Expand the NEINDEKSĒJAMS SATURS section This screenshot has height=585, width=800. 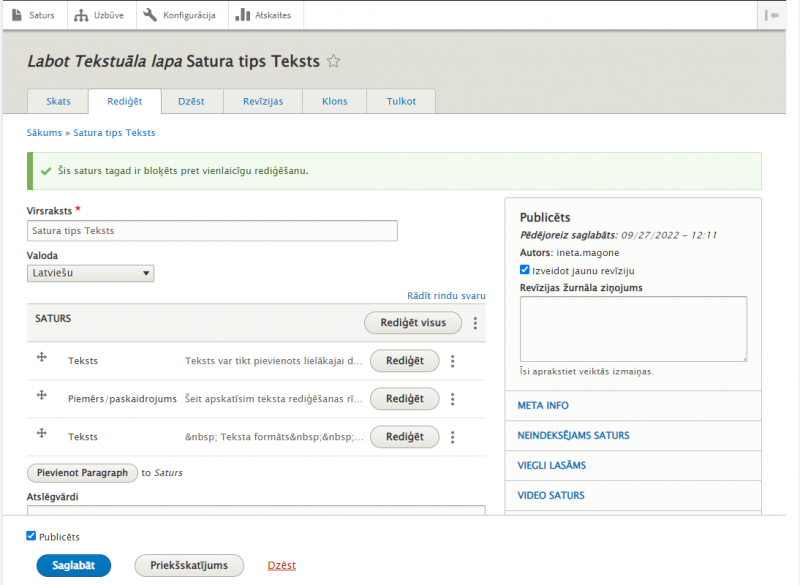tap(633, 436)
